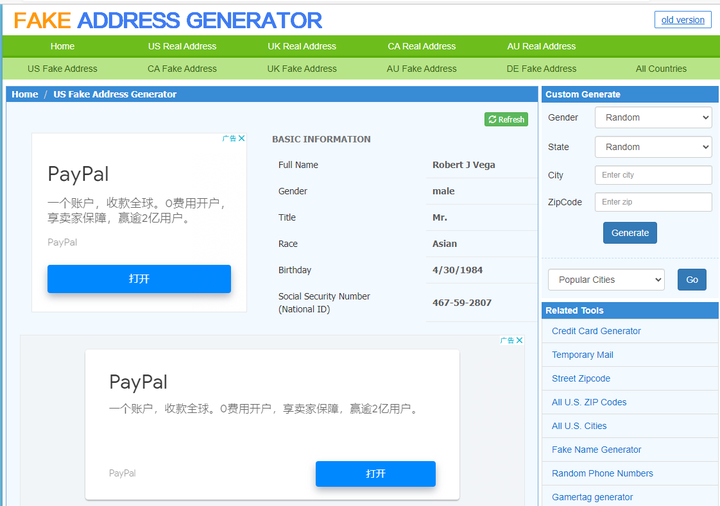This screenshot has height=506, width=720.
Task: Select DE Fake Address submenu item
Action: [x=541, y=69]
